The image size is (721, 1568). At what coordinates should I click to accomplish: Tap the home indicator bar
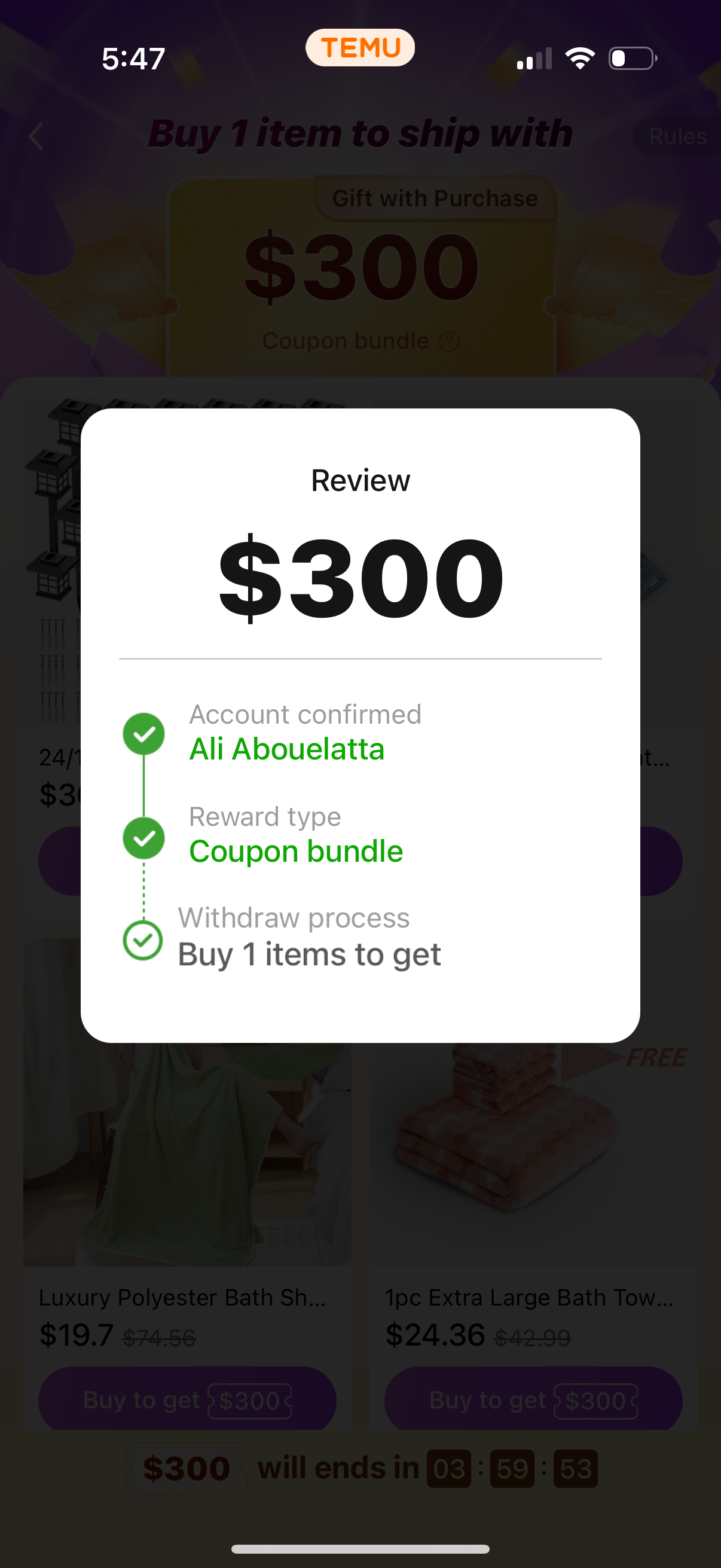(360, 1548)
